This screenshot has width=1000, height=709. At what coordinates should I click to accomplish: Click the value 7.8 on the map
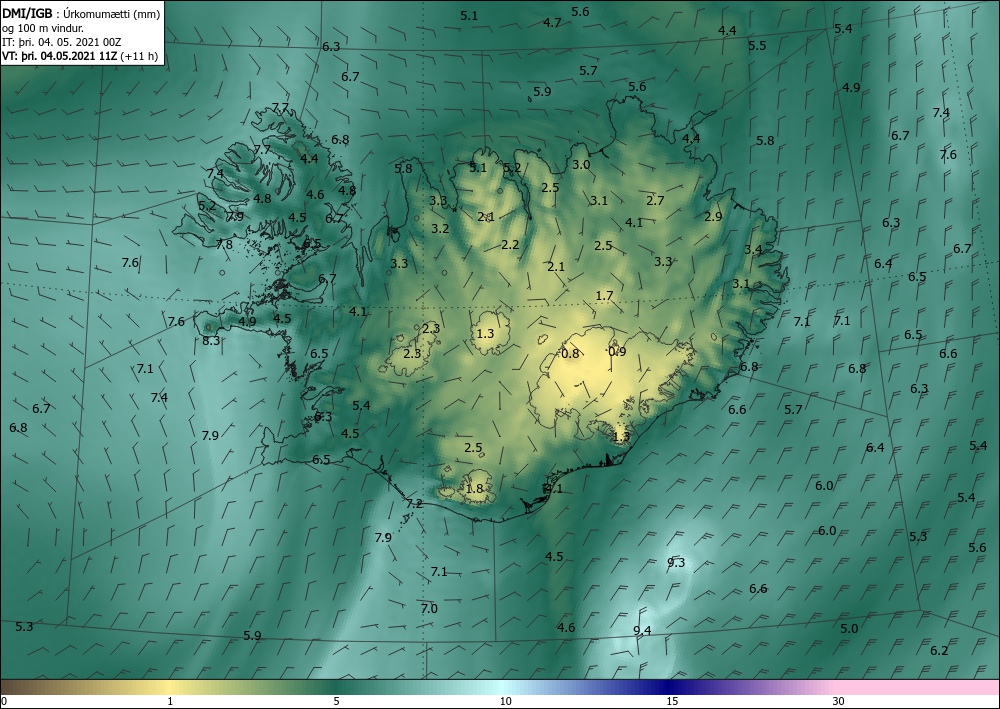224,244
